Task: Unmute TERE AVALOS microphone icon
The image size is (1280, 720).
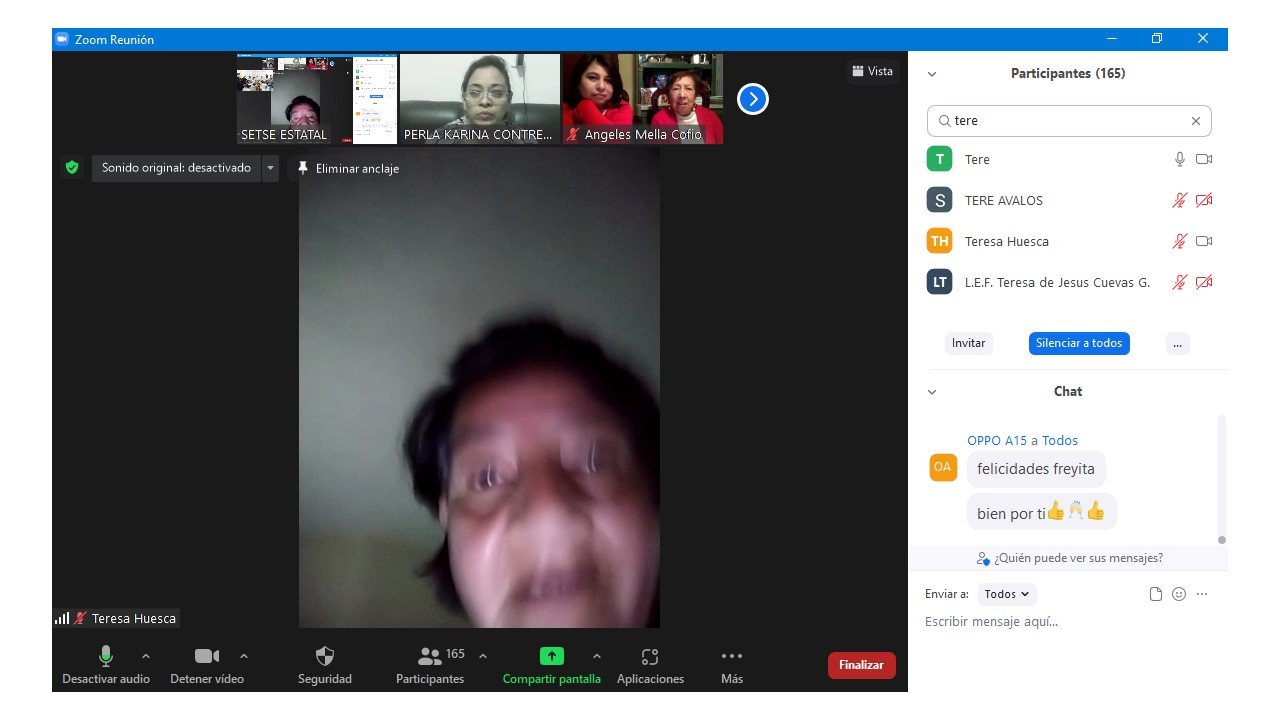Action: pos(1180,200)
